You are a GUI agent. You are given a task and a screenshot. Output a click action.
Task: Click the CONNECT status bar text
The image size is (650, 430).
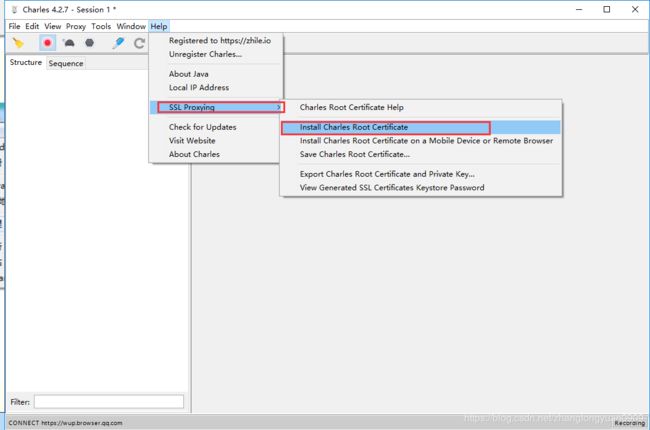[x=65, y=423]
